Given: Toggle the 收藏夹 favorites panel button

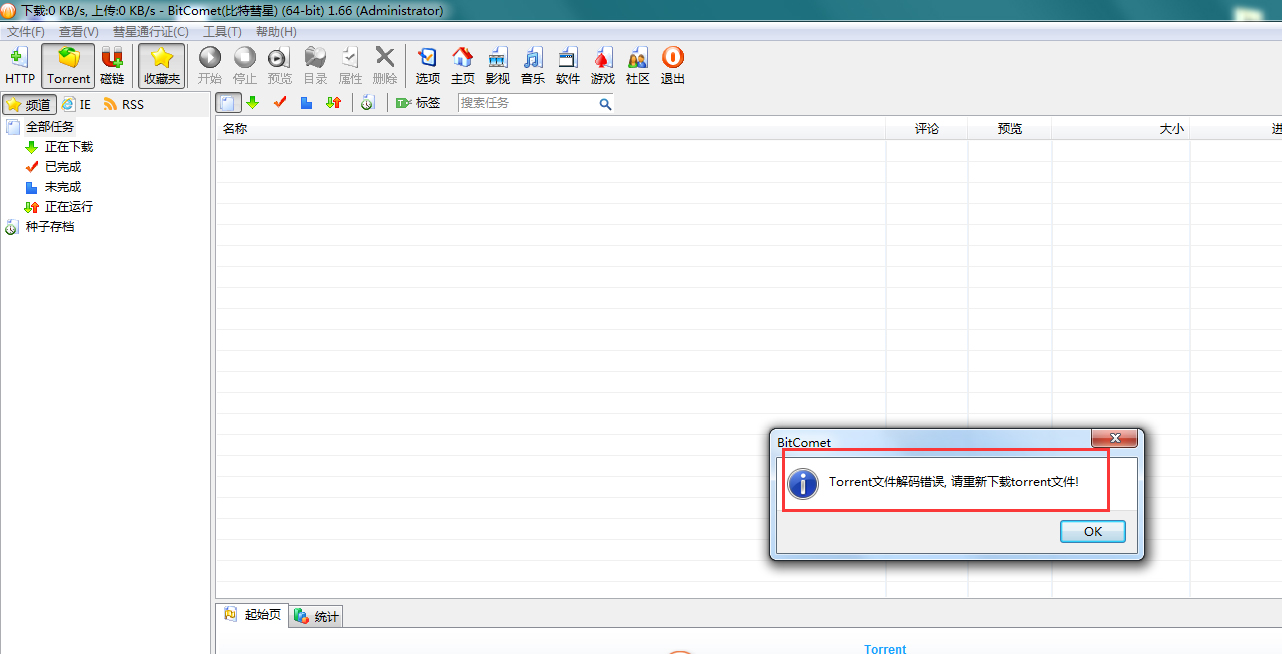Looking at the screenshot, I should pyautogui.click(x=162, y=65).
